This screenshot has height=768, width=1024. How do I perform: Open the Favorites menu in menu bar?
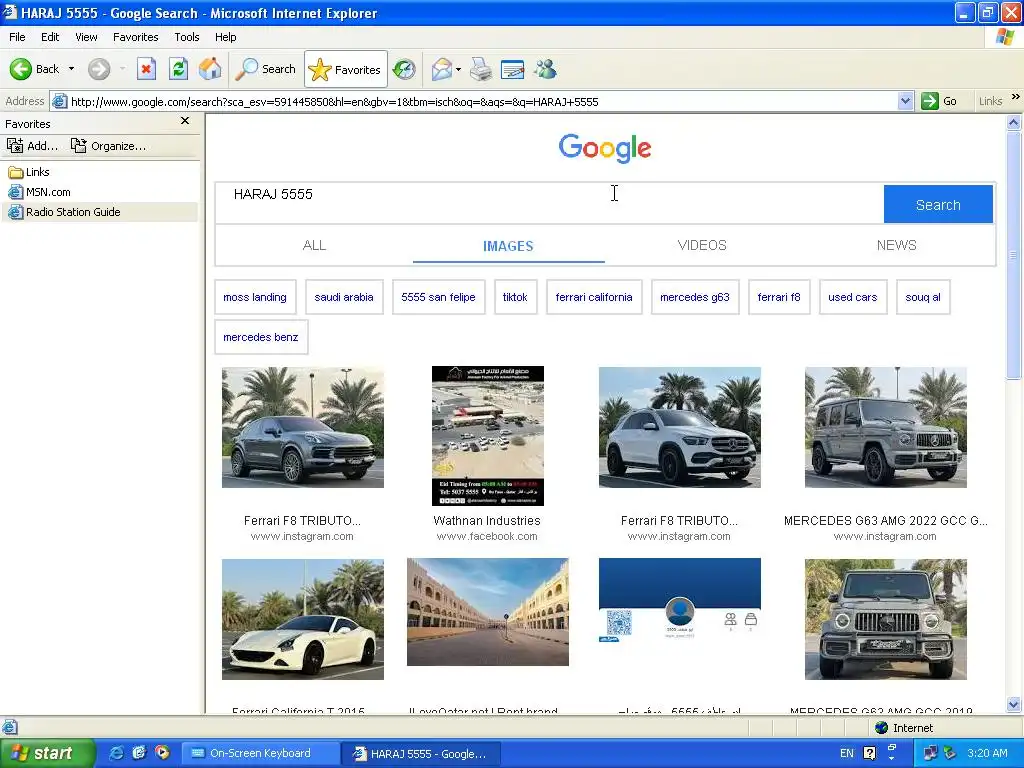click(x=135, y=37)
